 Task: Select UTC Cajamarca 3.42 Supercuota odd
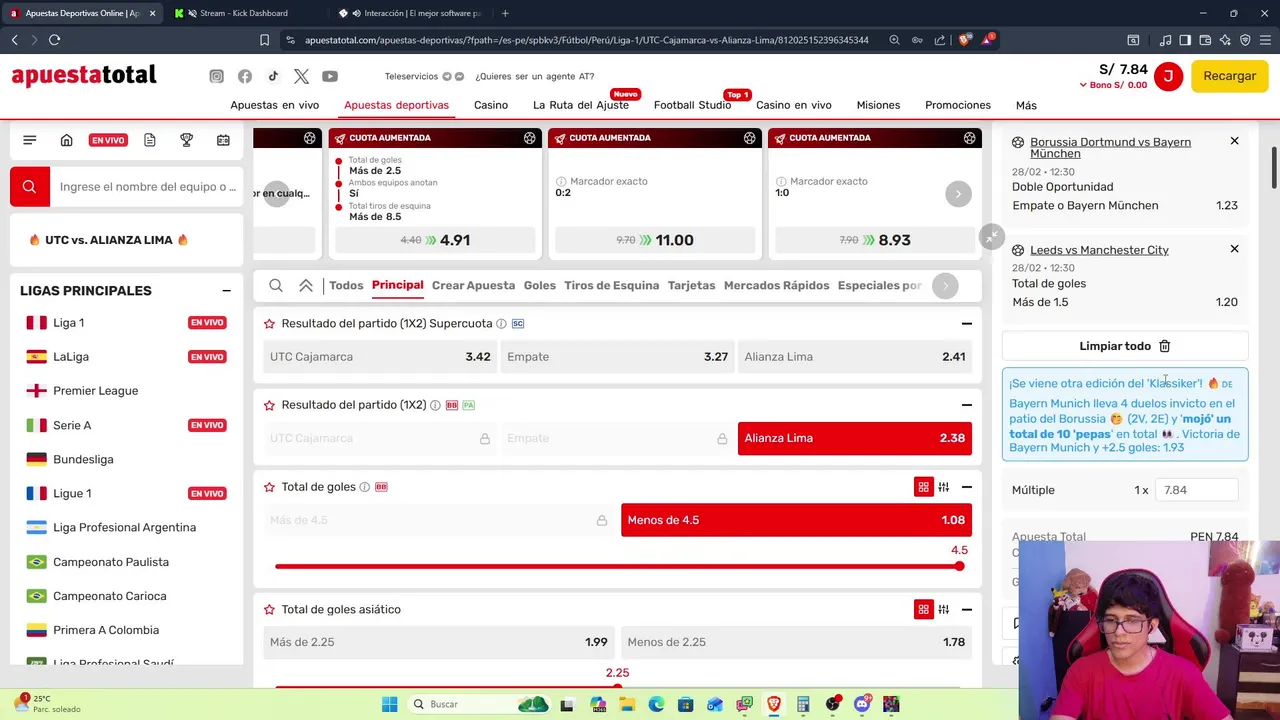380,357
